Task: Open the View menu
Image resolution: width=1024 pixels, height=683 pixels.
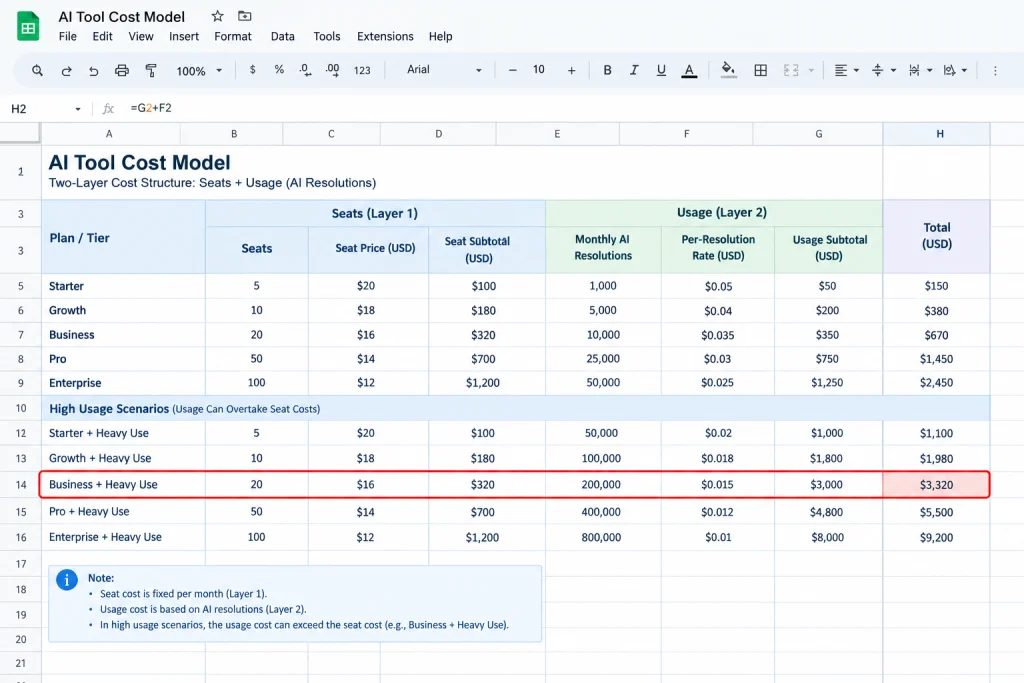Action: click(141, 37)
